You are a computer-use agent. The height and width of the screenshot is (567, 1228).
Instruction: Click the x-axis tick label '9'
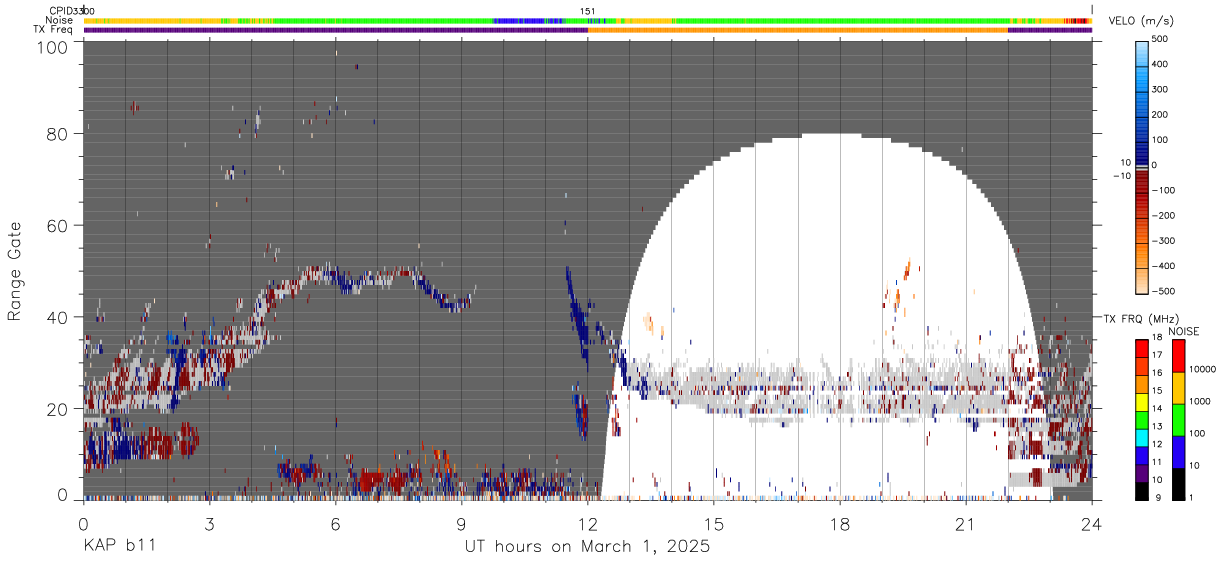[x=461, y=524]
